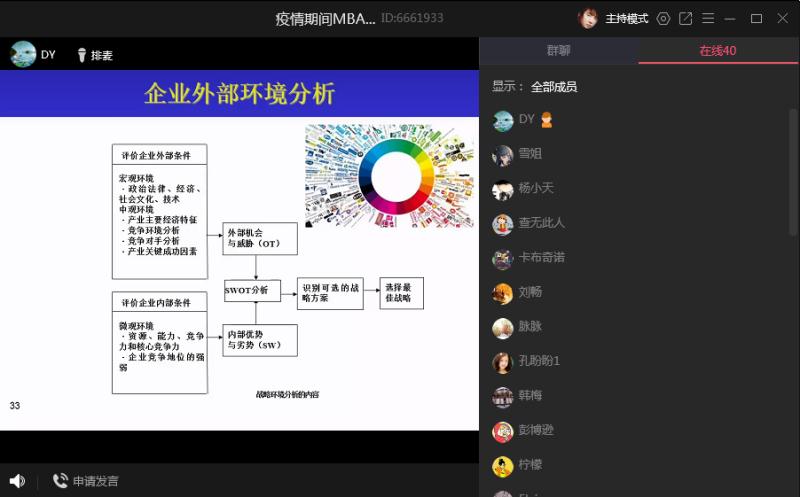
Task: Toggle 主持模式 host mode
Action: [x=627, y=19]
